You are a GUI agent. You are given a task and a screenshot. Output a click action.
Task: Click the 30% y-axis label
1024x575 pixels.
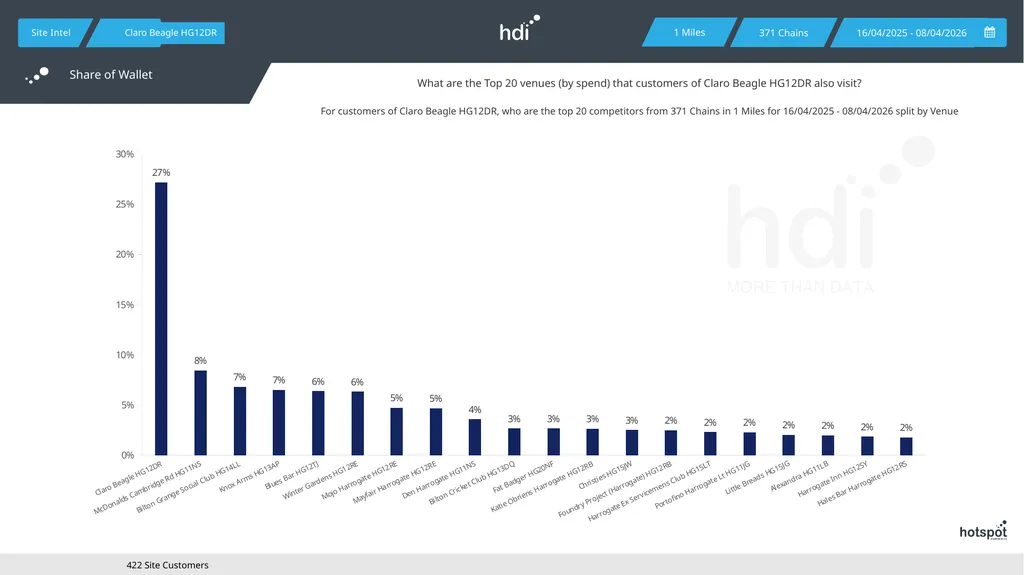(x=125, y=154)
